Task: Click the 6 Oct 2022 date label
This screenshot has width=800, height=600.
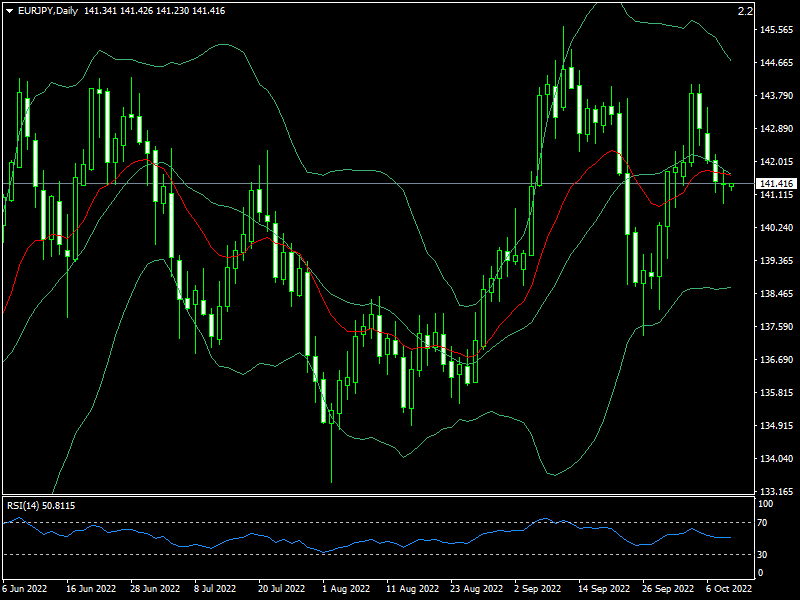Action: coord(729,589)
